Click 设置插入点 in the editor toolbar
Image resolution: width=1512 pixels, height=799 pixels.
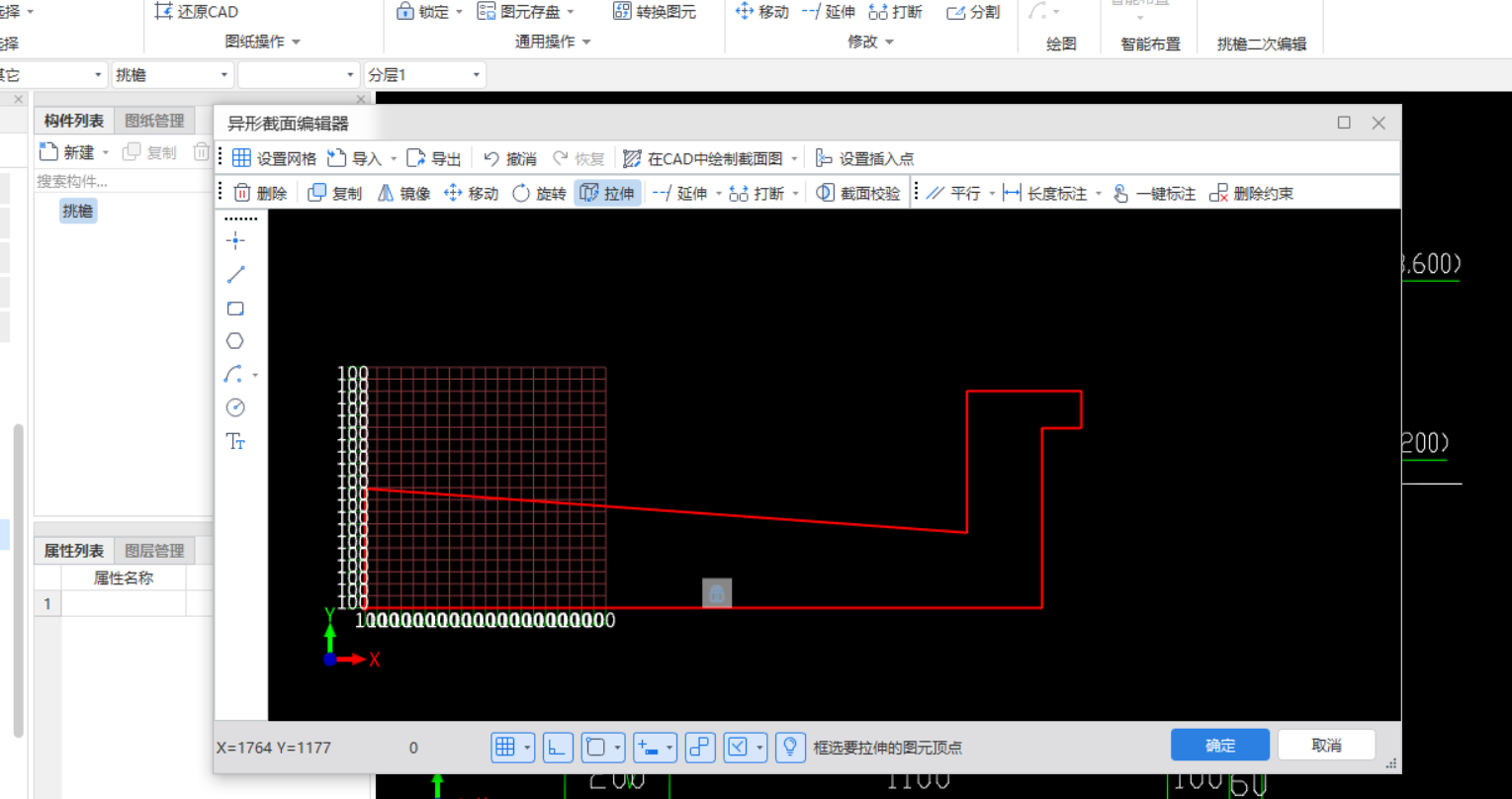[864, 158]
